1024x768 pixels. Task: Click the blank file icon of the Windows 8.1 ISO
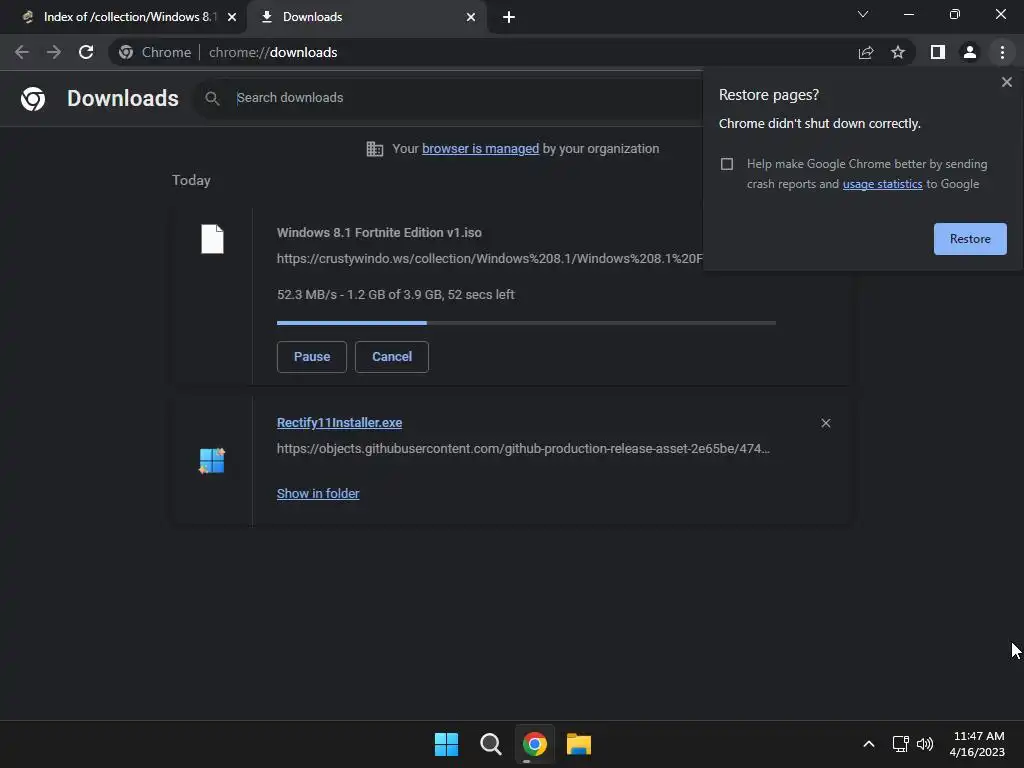[x=212, y=239]
